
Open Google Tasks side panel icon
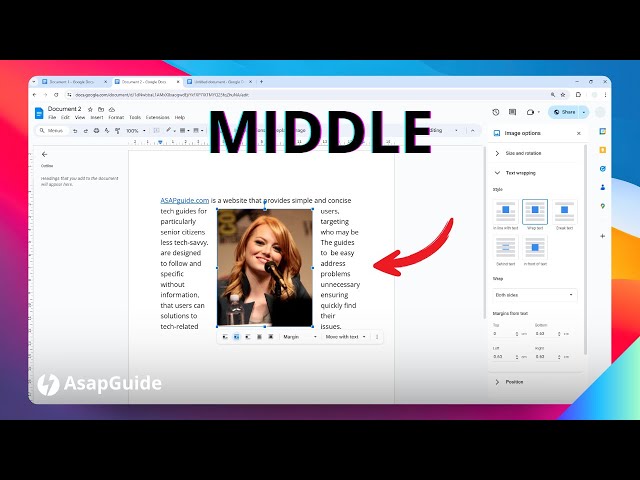[x=602, y=169]
